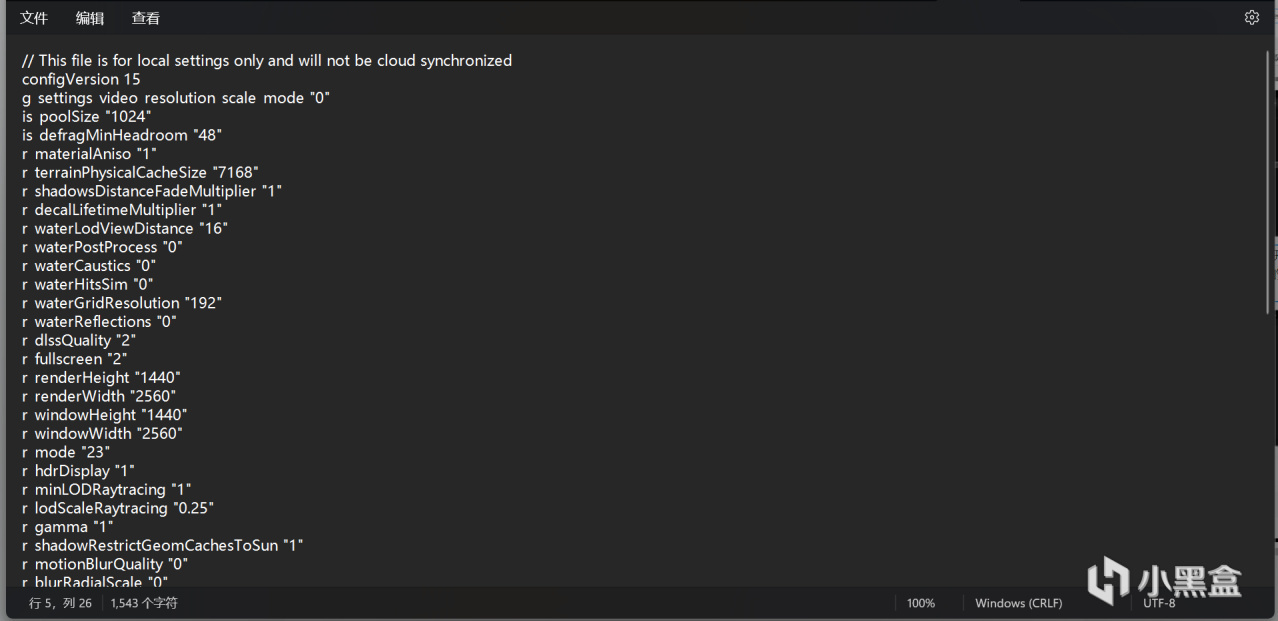Place cursor on the poolSize "1024" line
Screen dimensions: 1278x621
pyautogui.click(x=87, y=116)
